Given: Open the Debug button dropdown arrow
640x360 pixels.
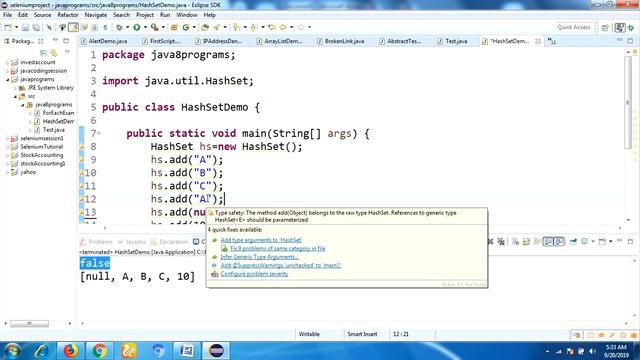Looking at the screenshot, I should click(x=127, y=27).
